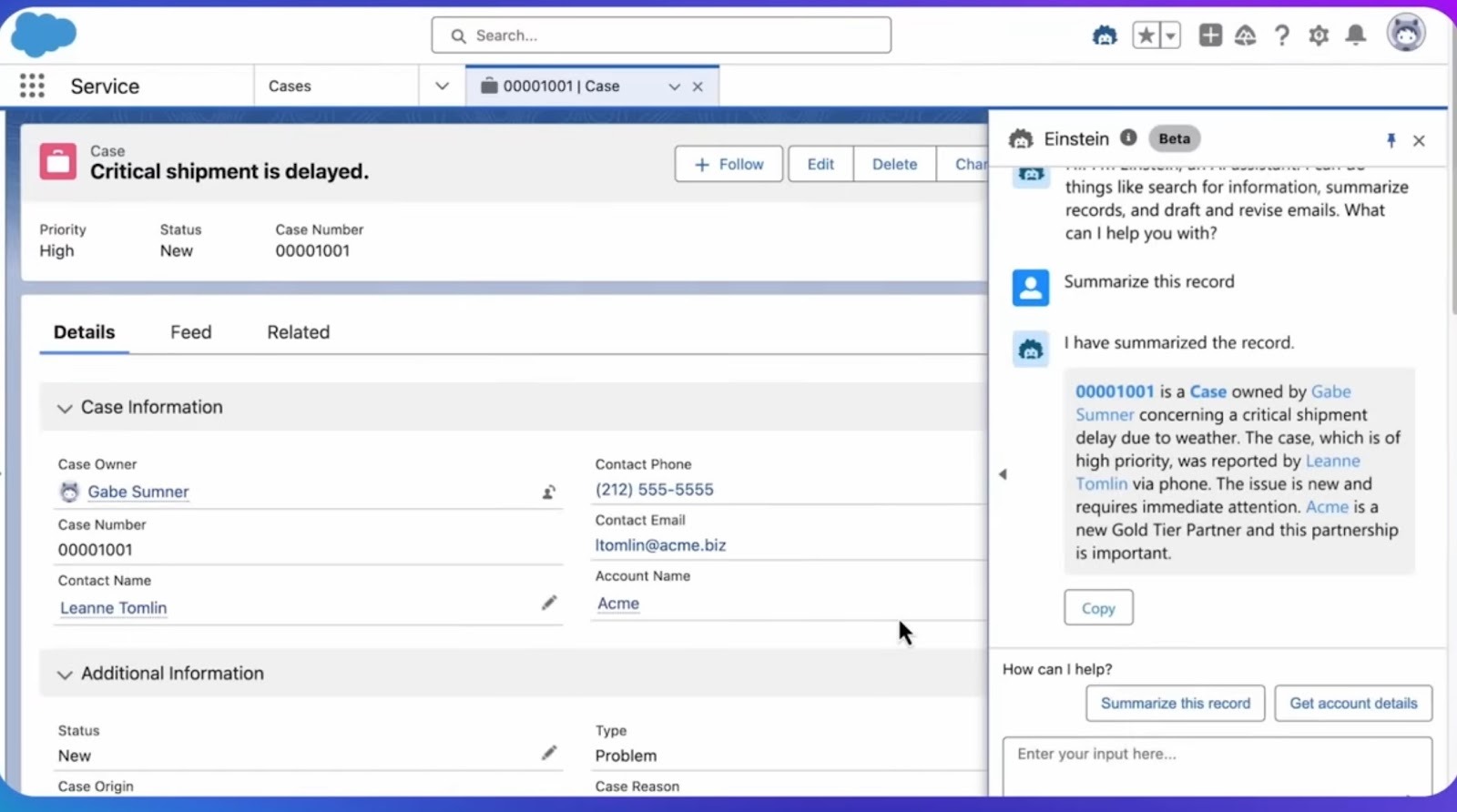This screenshot has height=812, width=1457.
Task: Open Global Actions plus icon
Action: [x=1210, y=36]
